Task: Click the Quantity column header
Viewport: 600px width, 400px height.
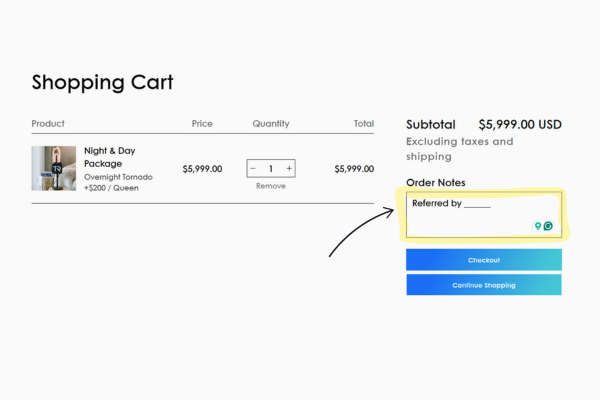Action: (271, 124)
